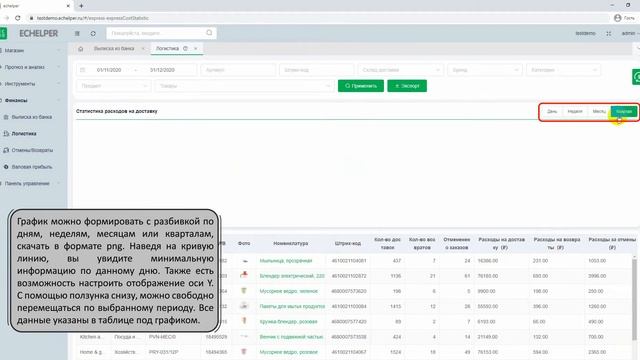Switch to Выписка из банка tab

coord(114,49)
